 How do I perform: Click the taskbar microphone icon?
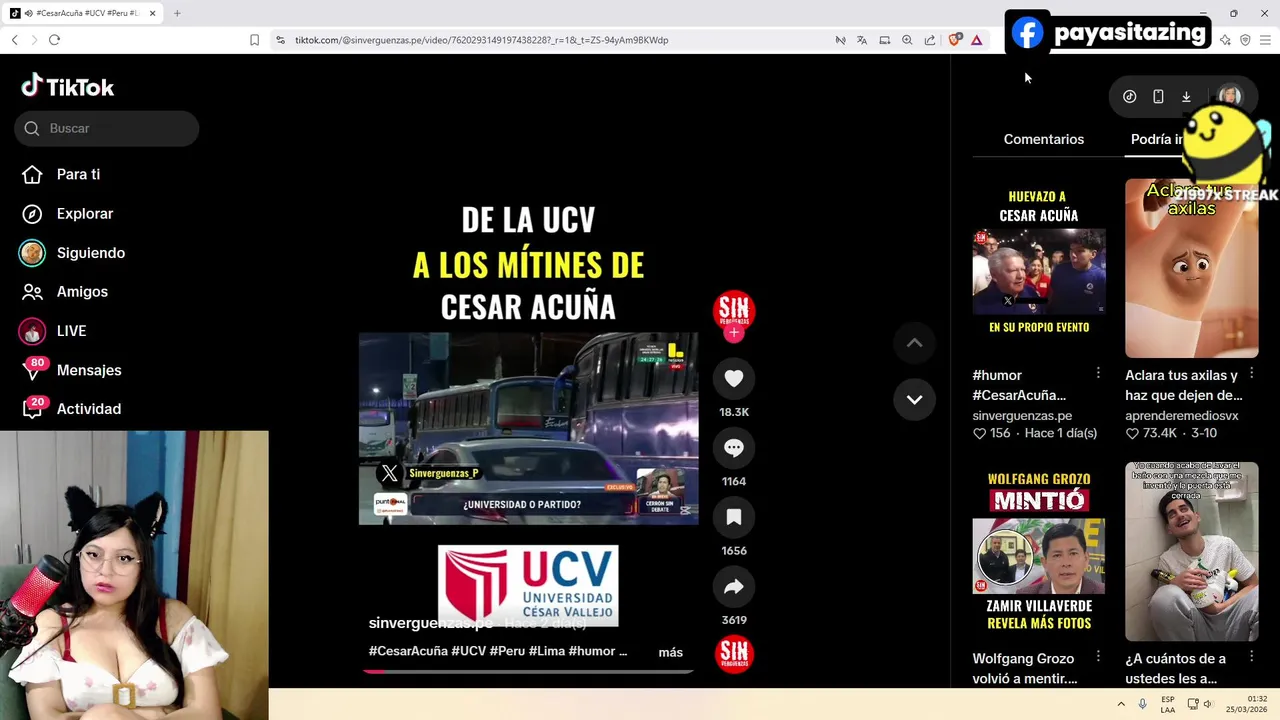click(x=1142, y=704)
